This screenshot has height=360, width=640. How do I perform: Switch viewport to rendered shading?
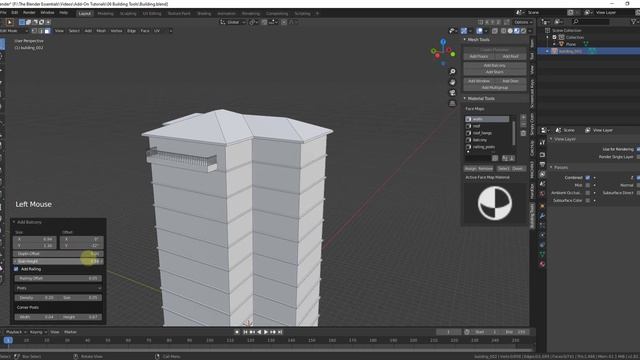[523, 31]
